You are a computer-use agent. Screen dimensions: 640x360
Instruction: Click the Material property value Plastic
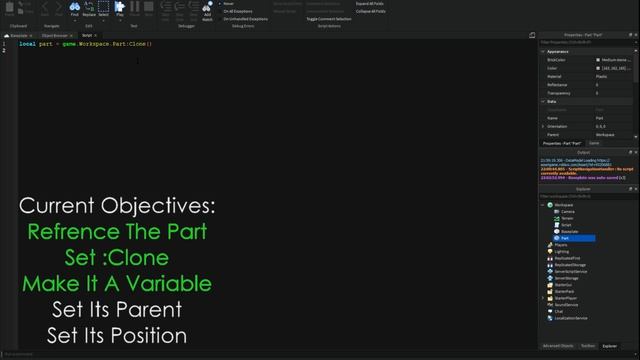601,76
